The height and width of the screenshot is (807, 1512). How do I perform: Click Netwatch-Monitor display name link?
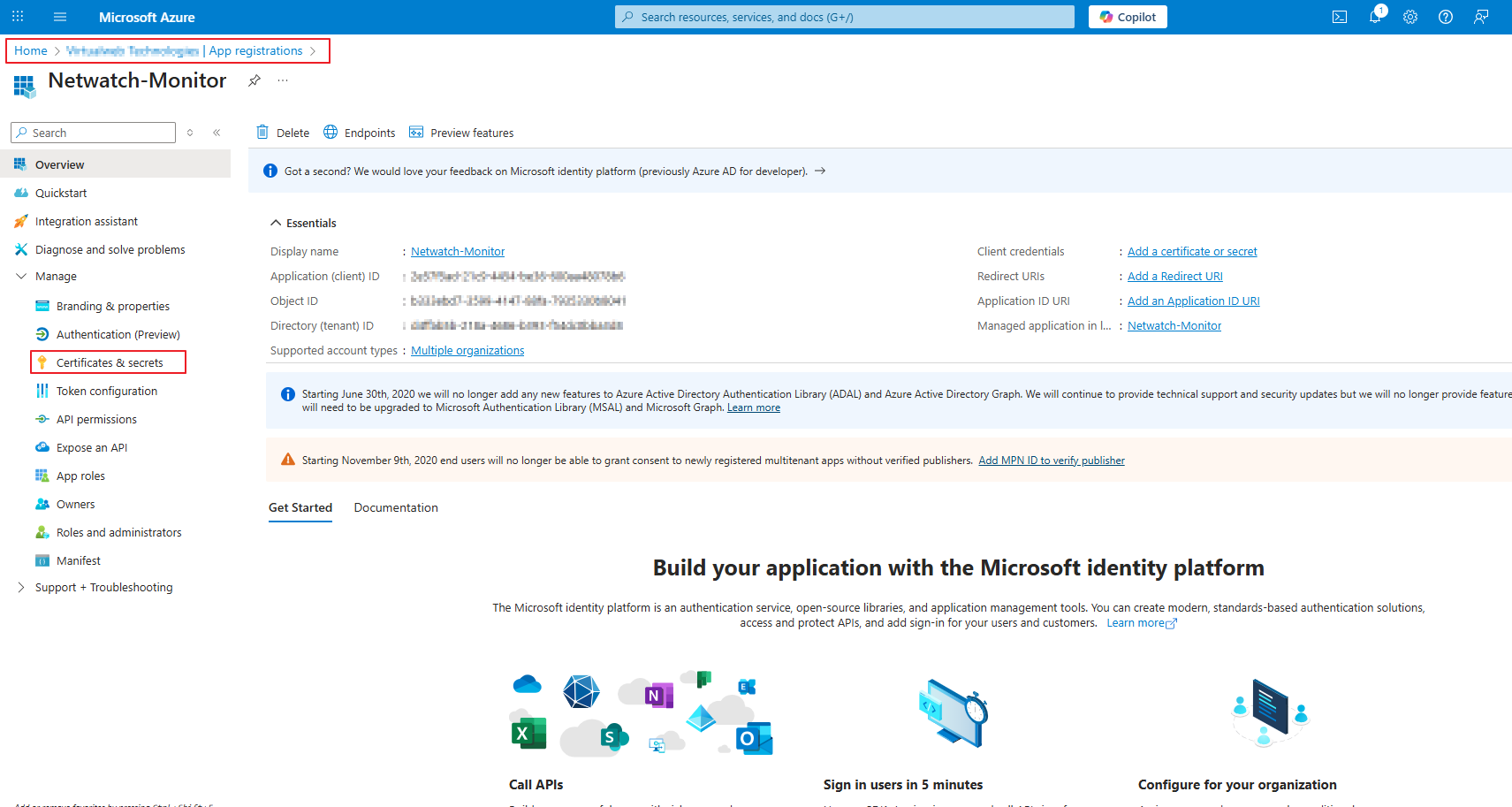pyautogui.click(x=458, y=252)
